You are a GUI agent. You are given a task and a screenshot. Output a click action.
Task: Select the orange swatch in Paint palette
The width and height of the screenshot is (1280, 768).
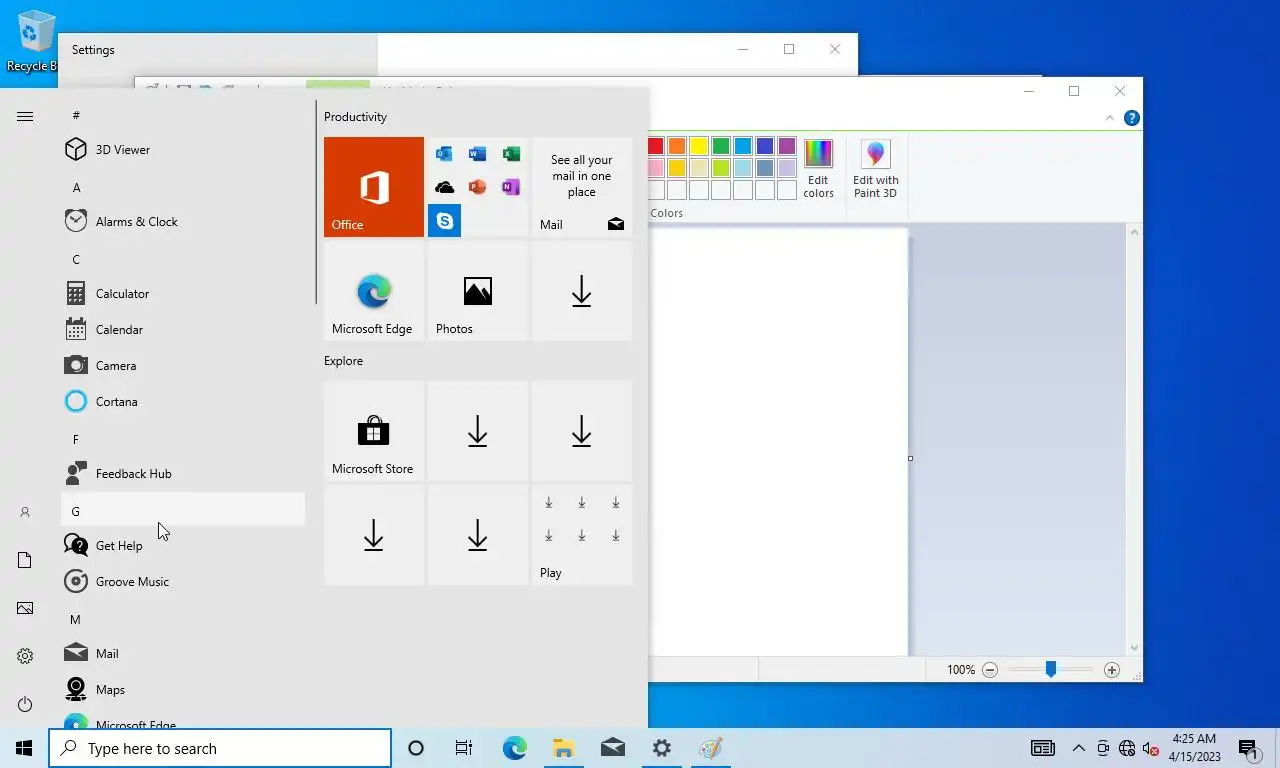pyautogui.click(x=677, y=146)
